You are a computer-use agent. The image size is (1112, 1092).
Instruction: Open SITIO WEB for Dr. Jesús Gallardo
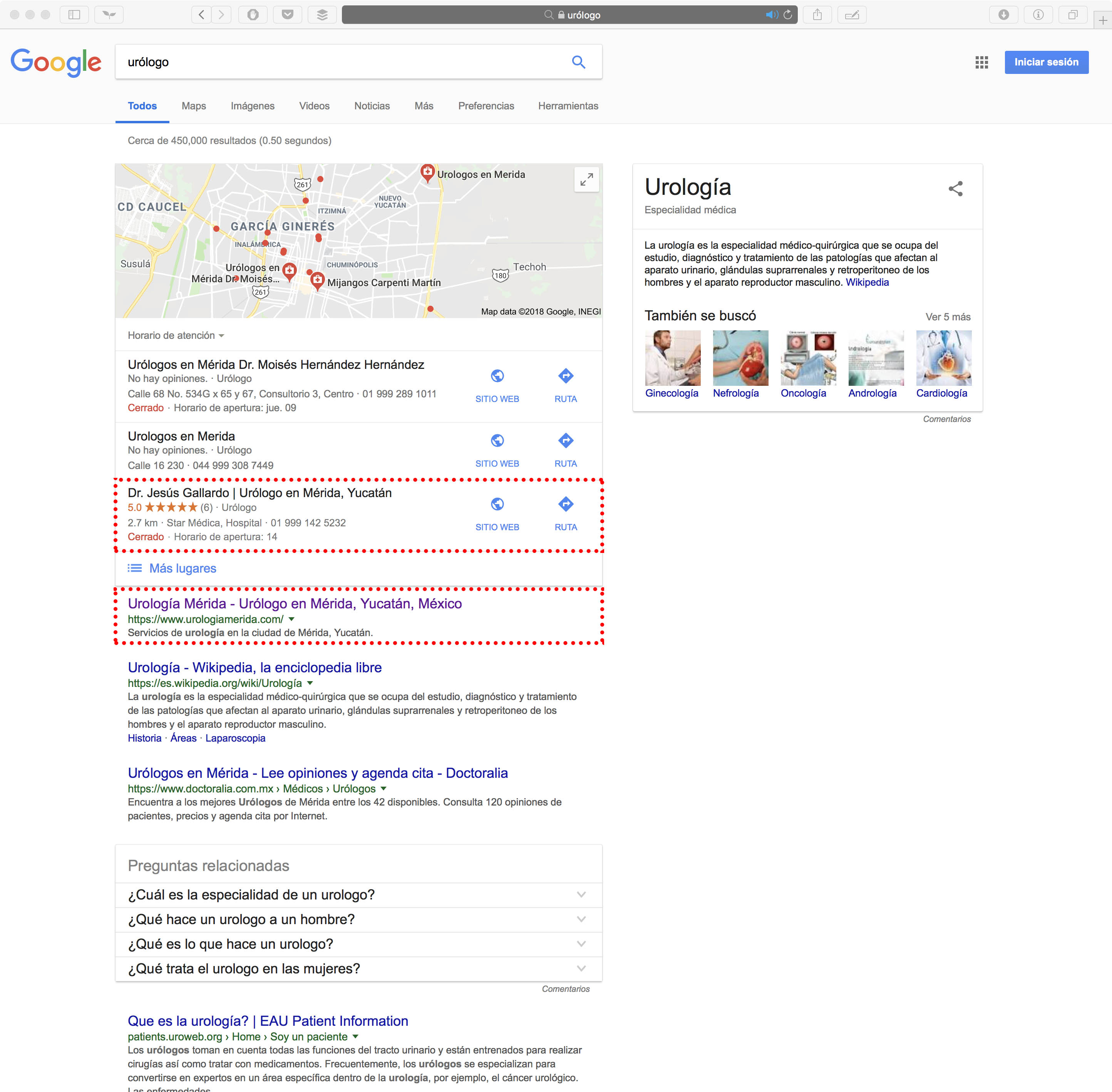click(497, 514)
